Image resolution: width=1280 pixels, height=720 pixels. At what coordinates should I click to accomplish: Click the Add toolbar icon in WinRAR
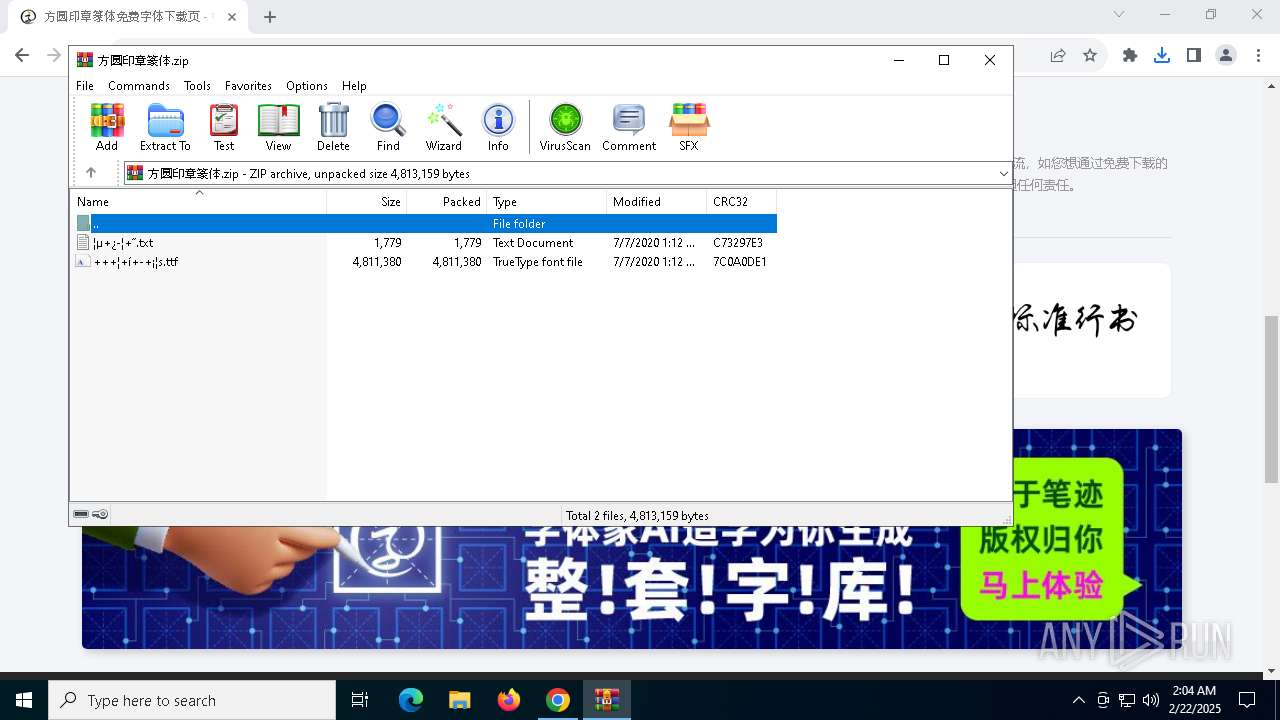pos(107,127)
